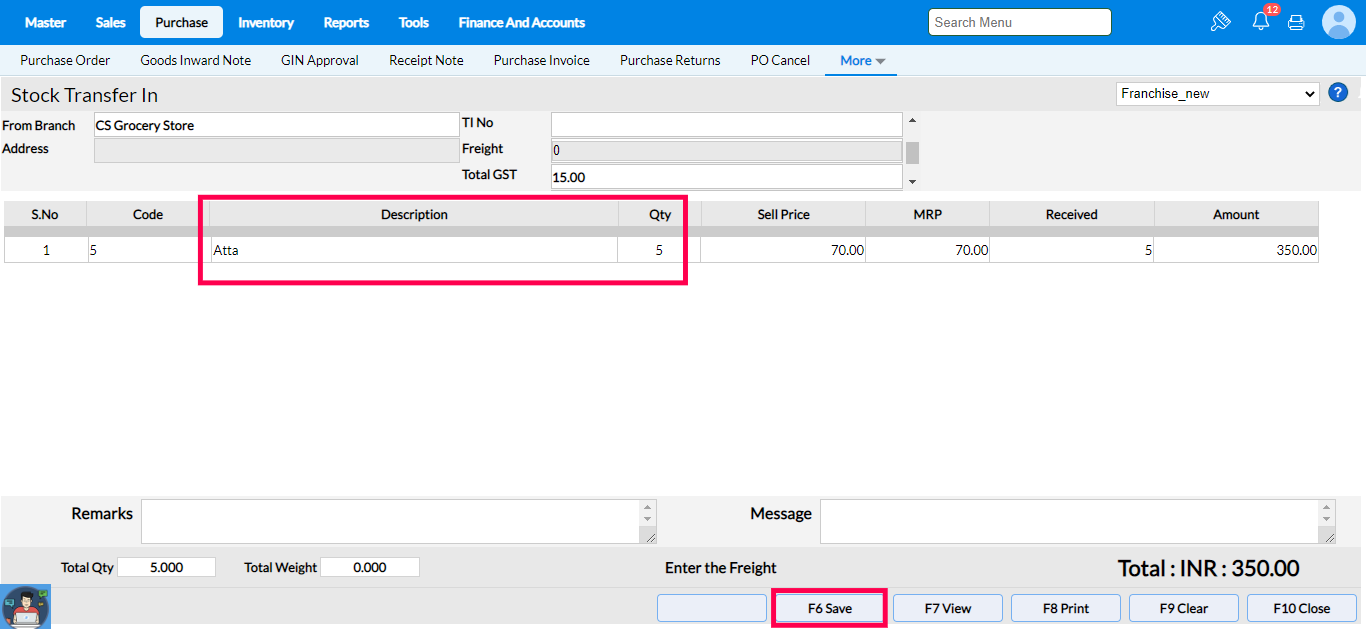
Task: Open the support assistant chat icon
Action: (26, 606)
